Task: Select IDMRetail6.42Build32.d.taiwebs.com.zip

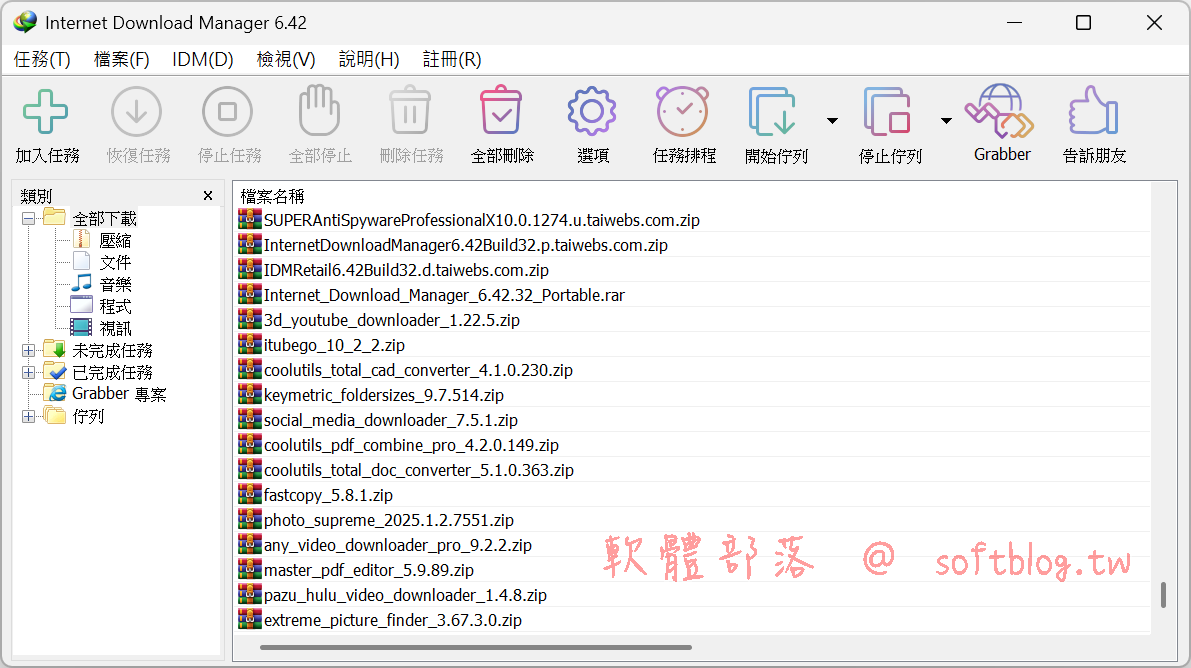Action: (393, 271)
